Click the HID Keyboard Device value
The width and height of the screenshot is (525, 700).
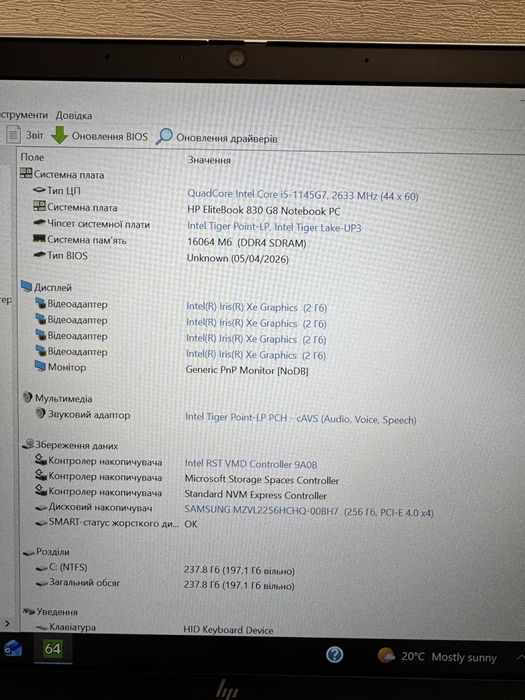click(228, 630)
